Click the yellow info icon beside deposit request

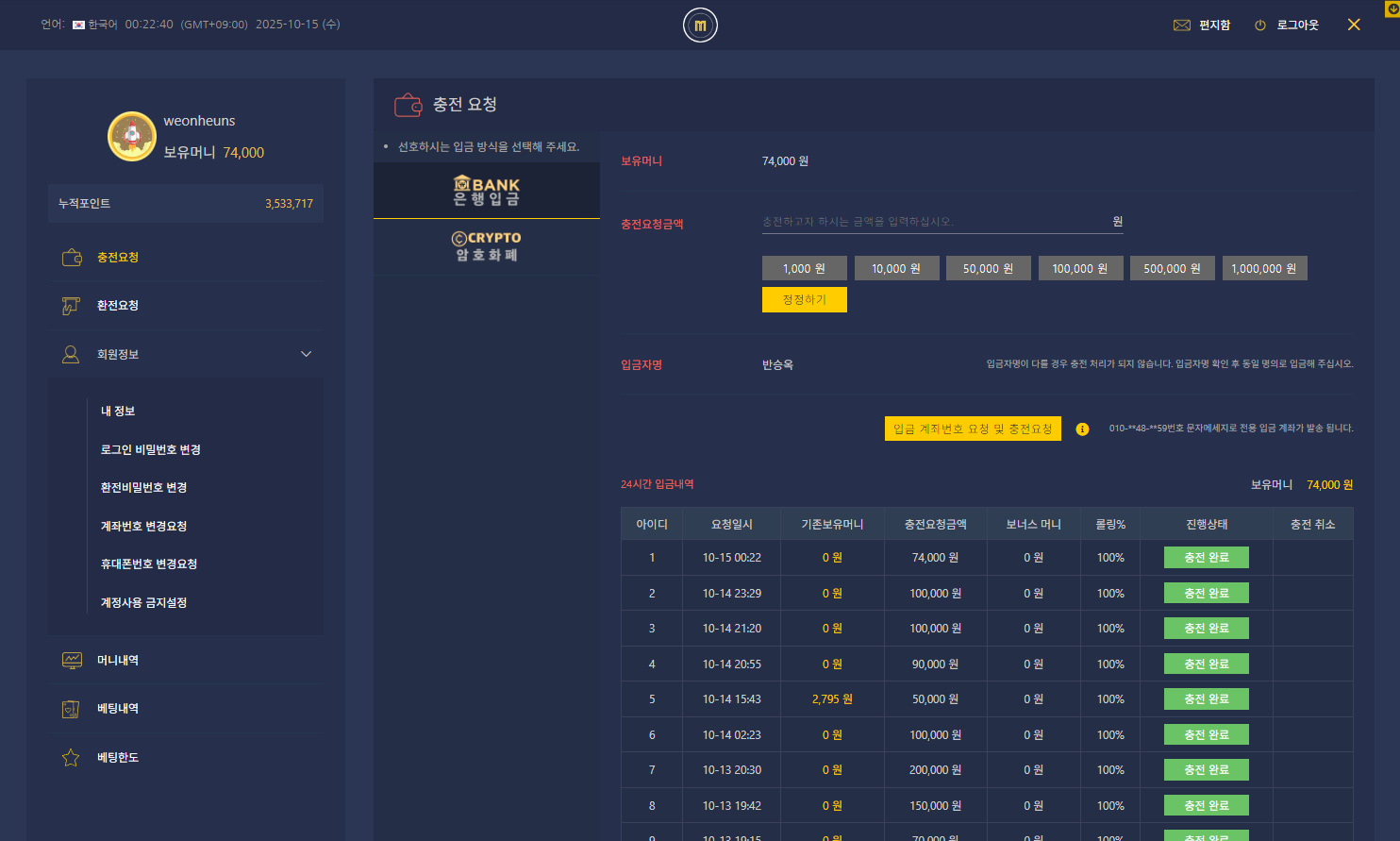coord(1082,429)
